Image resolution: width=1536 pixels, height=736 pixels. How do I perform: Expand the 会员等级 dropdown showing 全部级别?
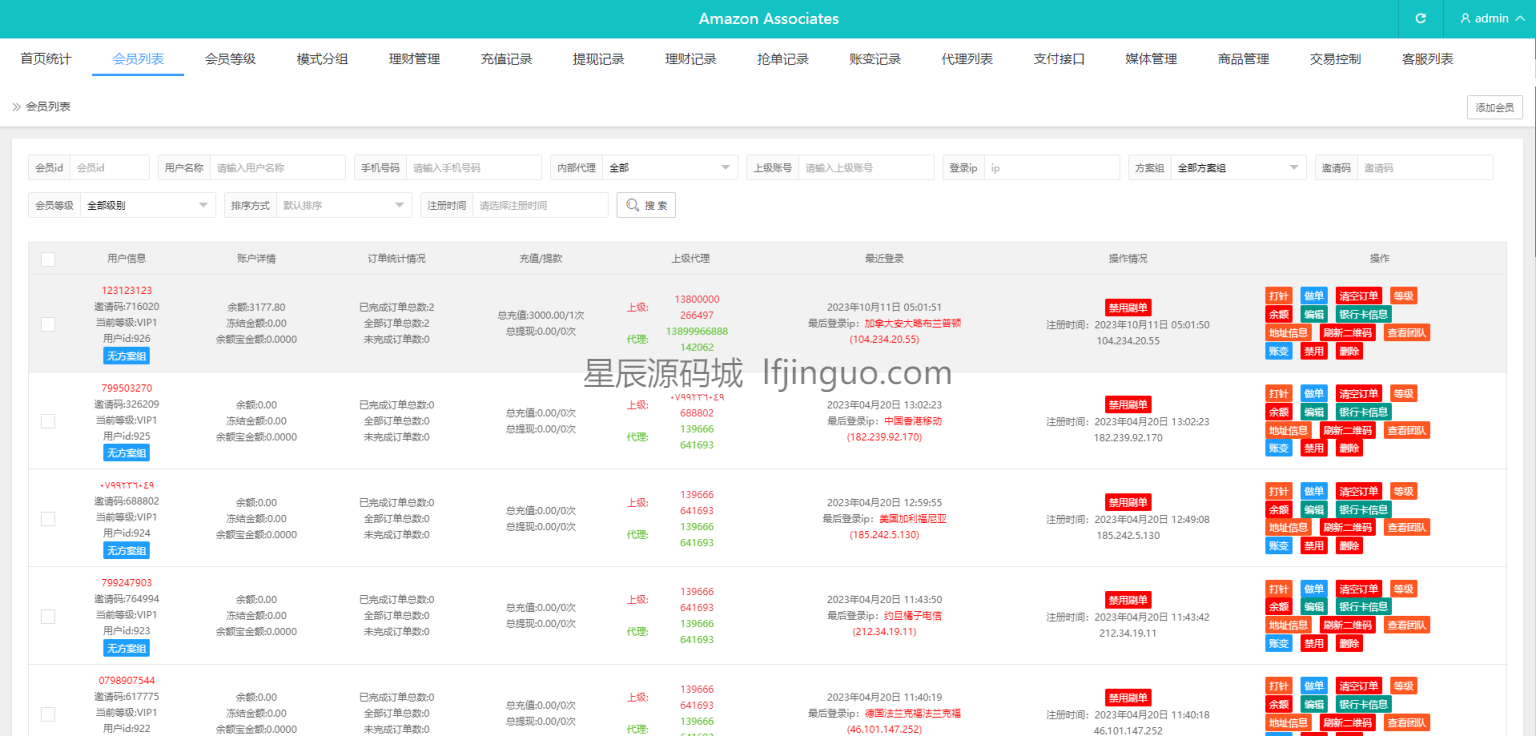[147, 205]
